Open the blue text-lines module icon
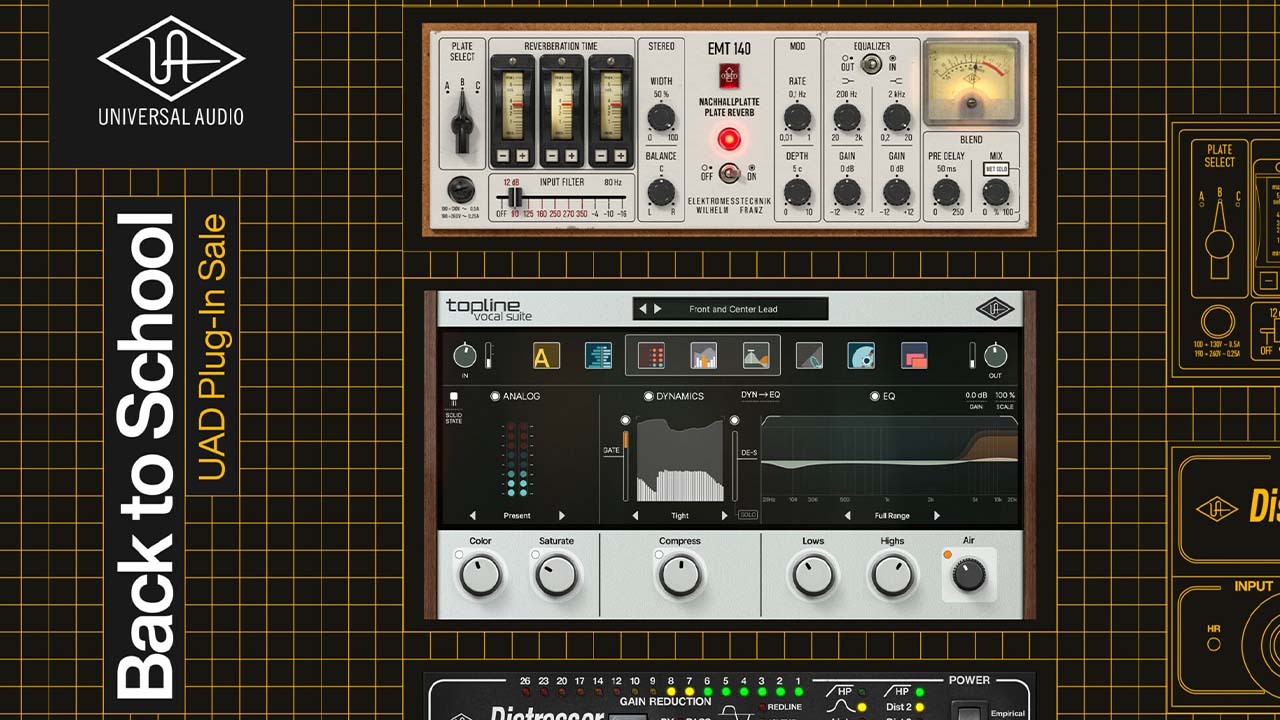 [598, 356]
